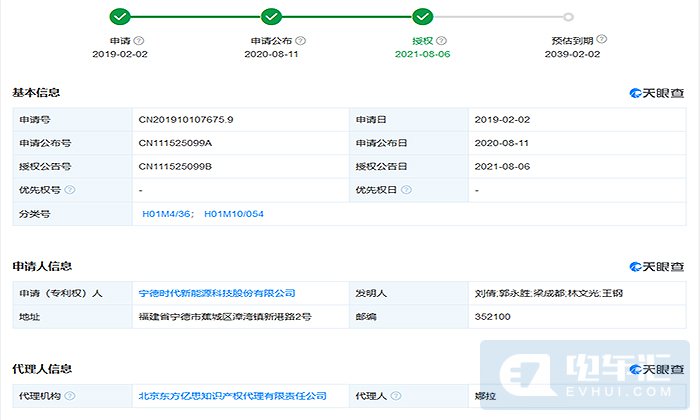Click the 2020-08-11 date under 申请公布 step
Image resolution: width=700 pixels, height=420 pixels.
pos(271,54)
